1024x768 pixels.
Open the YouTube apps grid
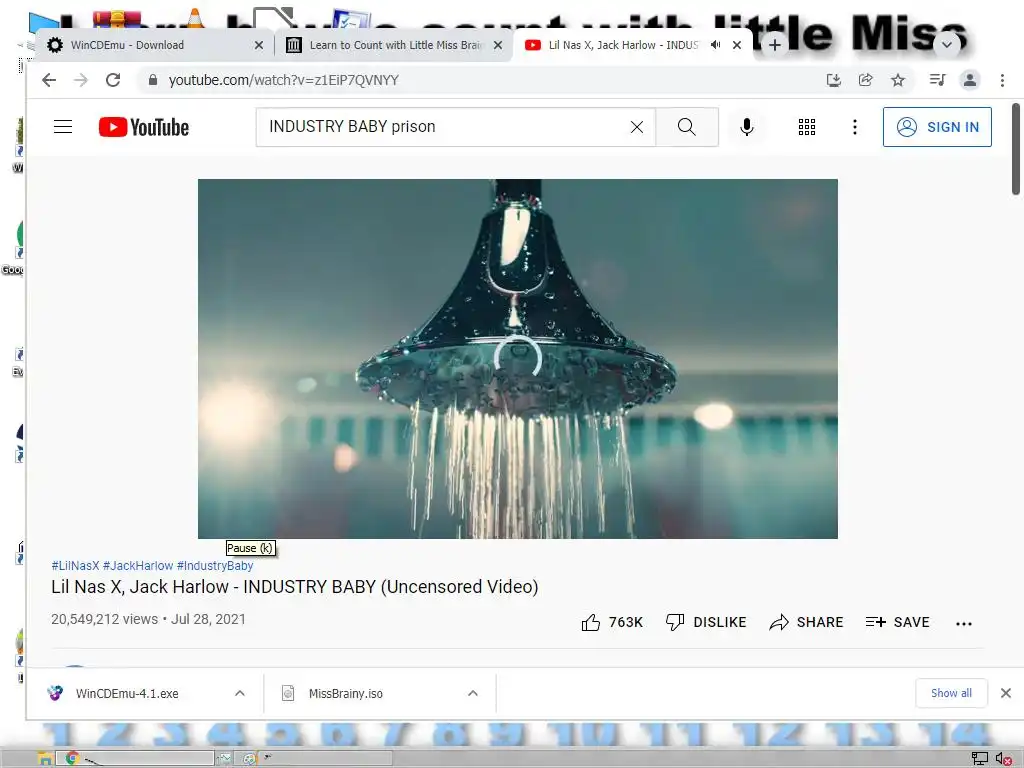pyautogui.click(x=807, y=127)
